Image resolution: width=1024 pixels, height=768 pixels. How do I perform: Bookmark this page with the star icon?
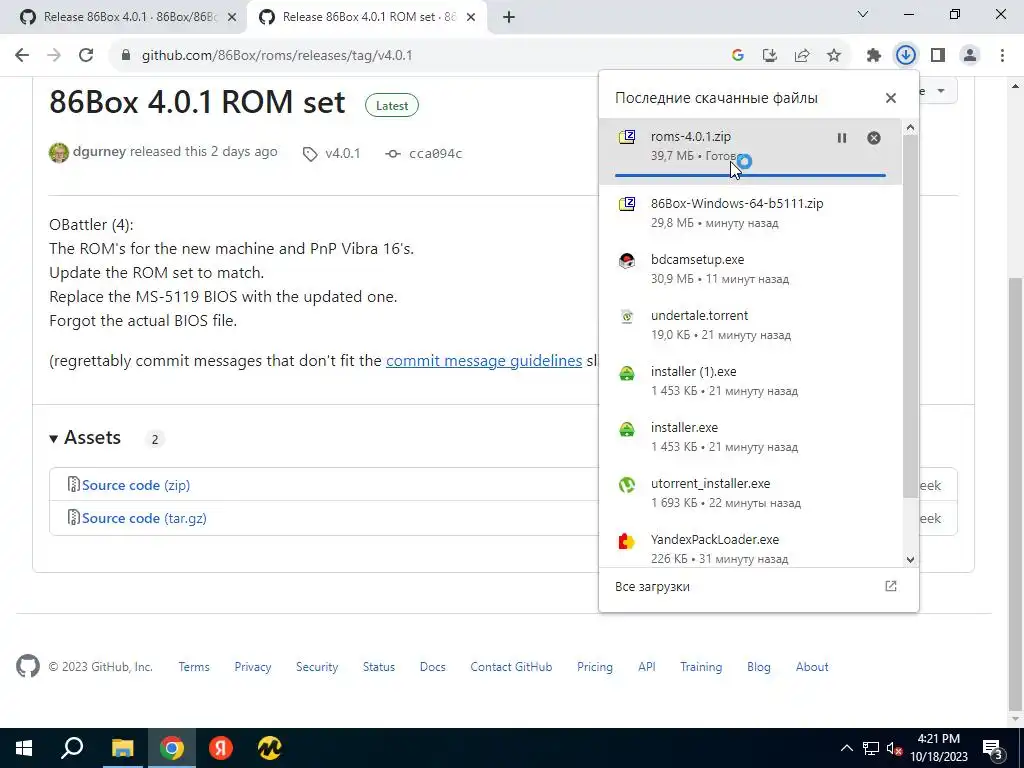click(834, 56)
